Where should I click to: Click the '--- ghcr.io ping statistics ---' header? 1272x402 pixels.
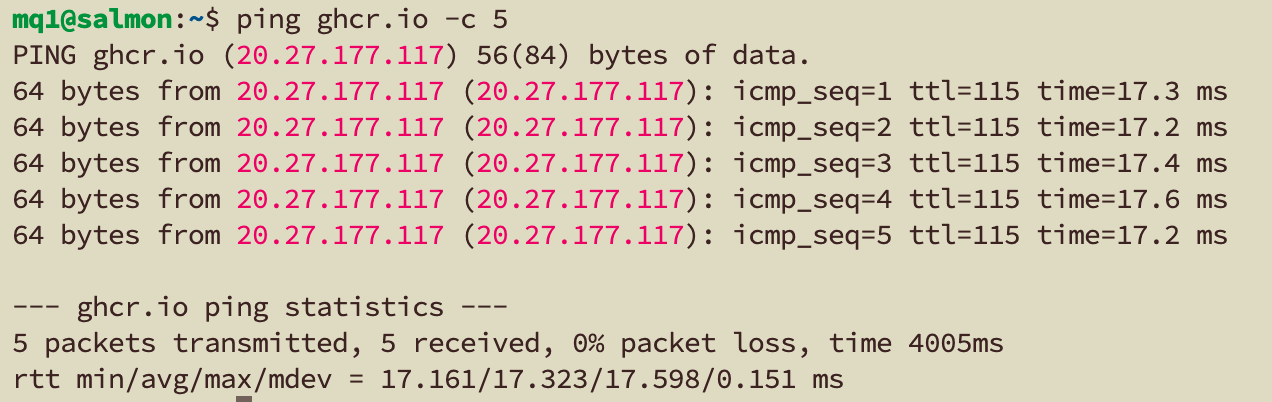click(x=260, y=307)
